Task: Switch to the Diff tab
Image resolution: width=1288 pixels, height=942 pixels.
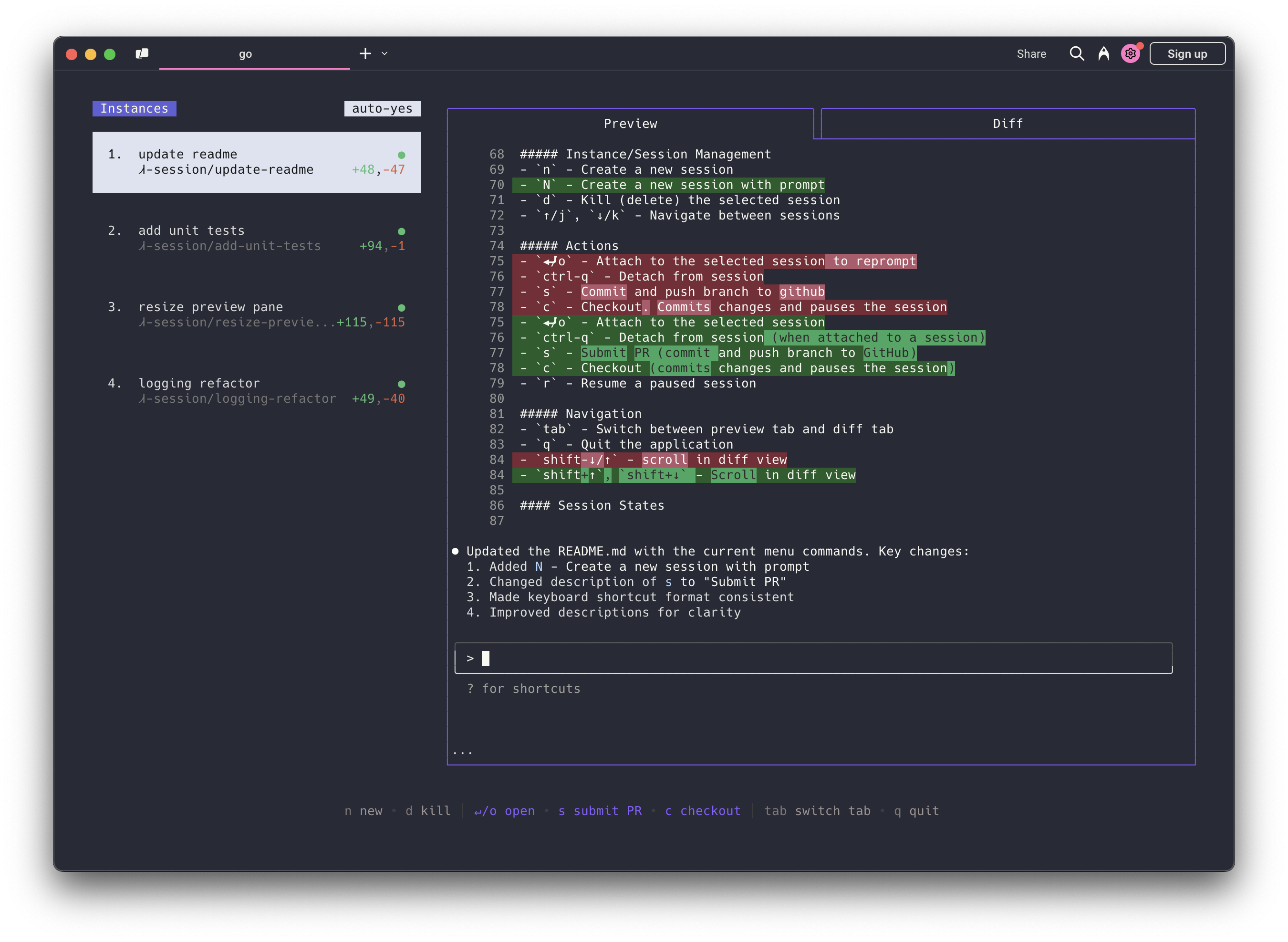Action: pyautogui.click(x=1008, y=123)
